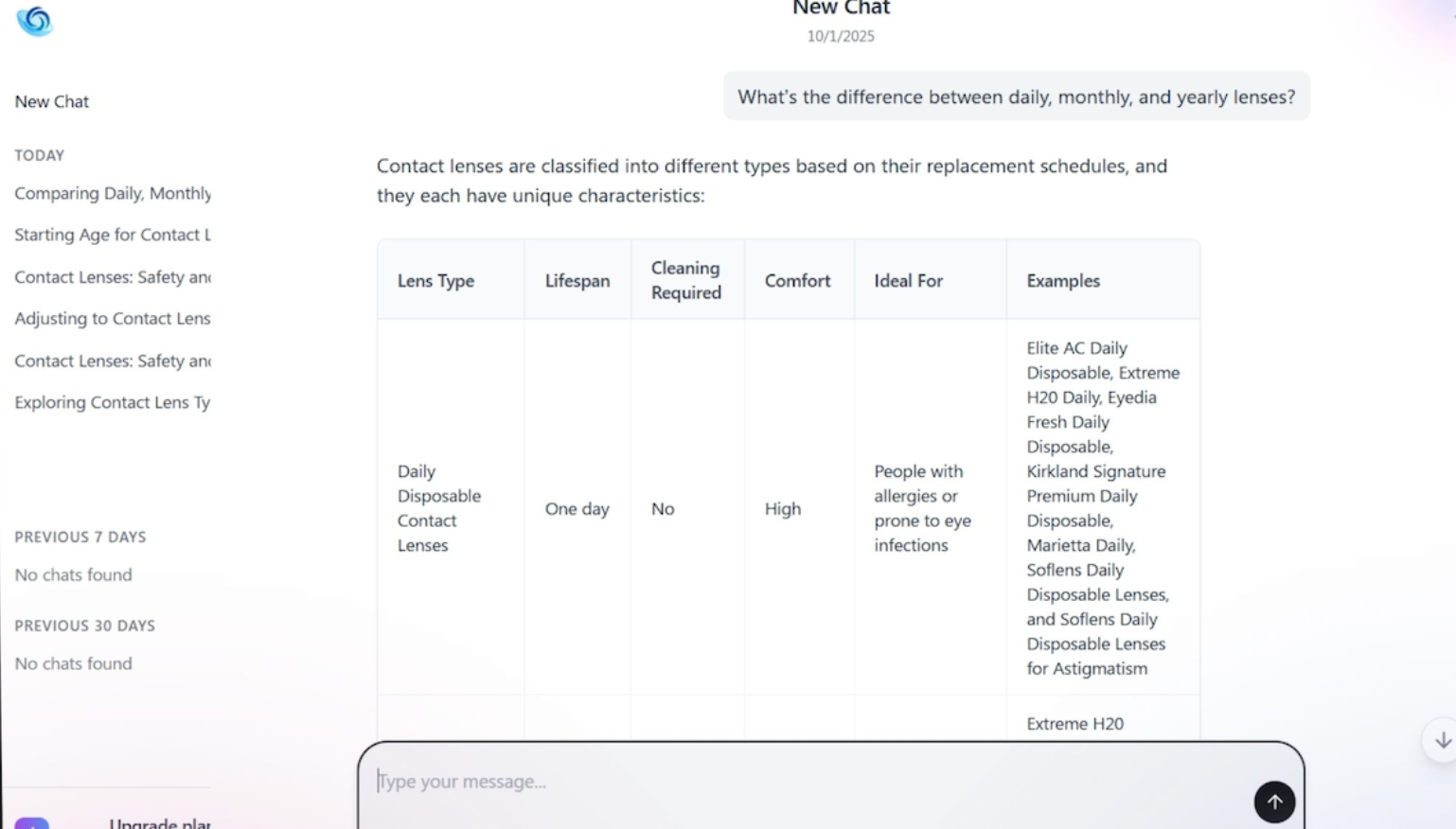Click the 10/1/2025 date label
This screenshot has height=829, width=1456.
pyautogui.click(x=841, y=36)
